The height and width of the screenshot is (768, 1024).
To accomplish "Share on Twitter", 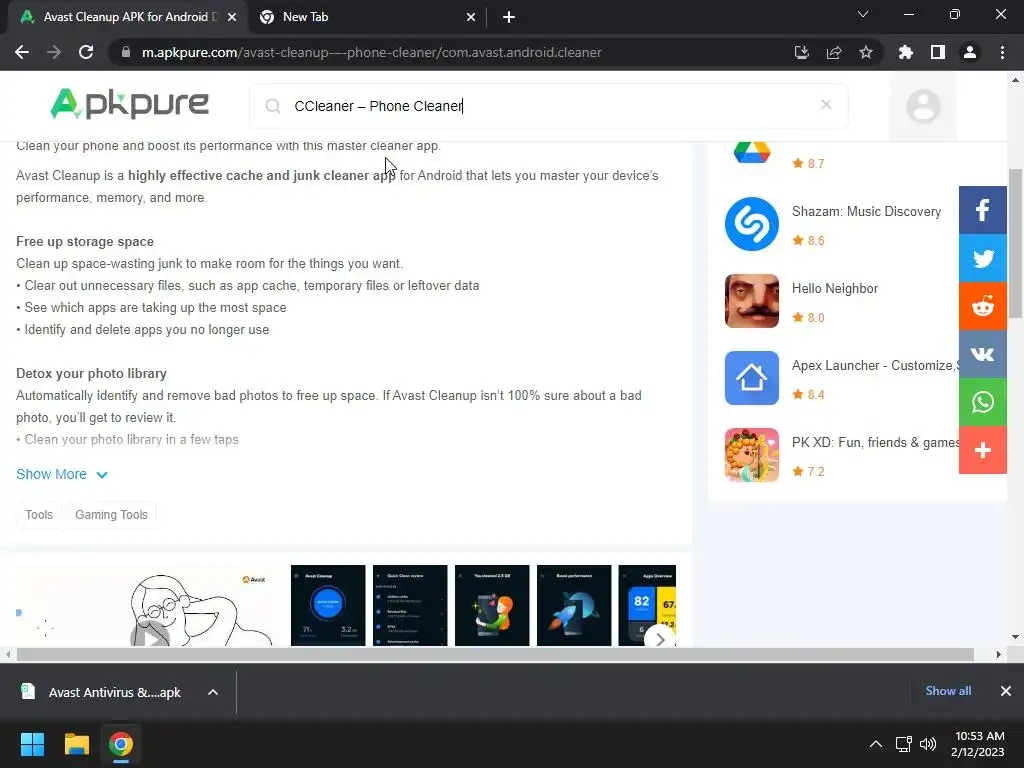I will tap(983, 258).
